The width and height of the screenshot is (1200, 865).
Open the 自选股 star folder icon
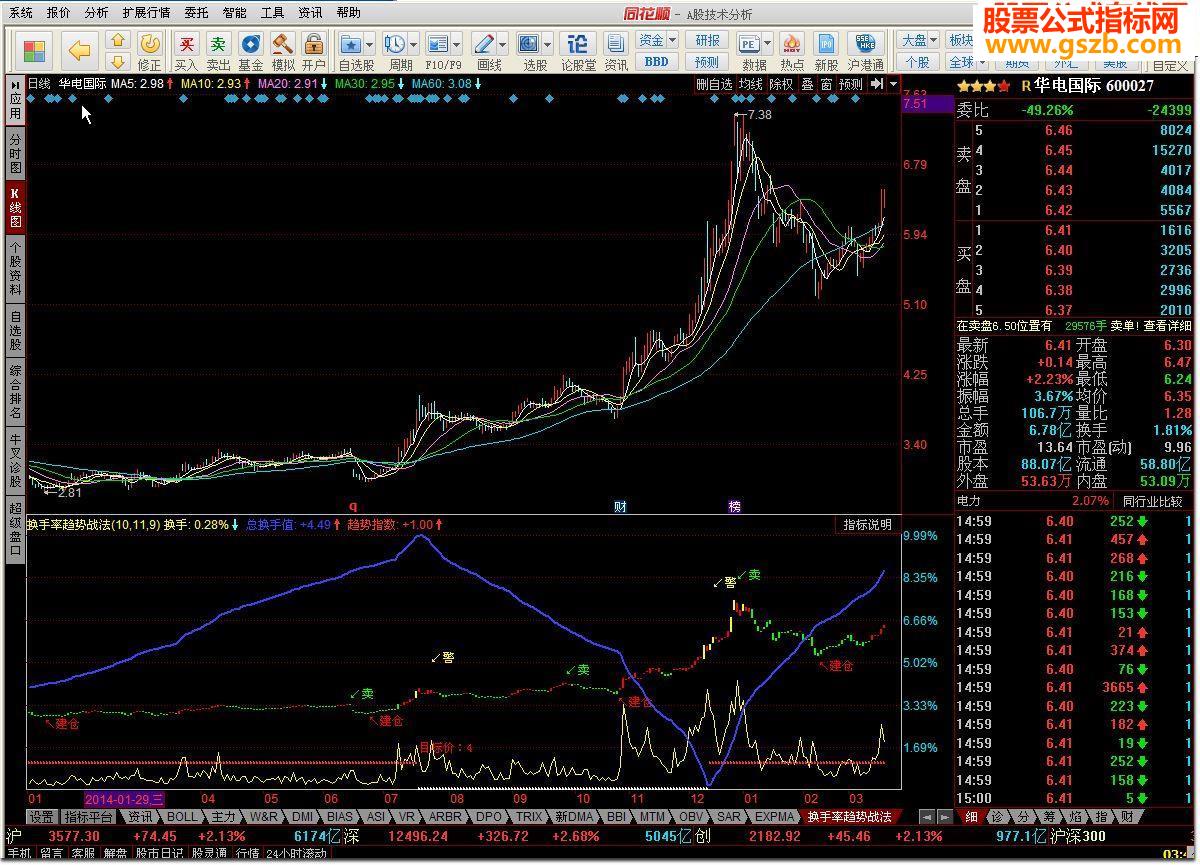(x=350, y=45)
